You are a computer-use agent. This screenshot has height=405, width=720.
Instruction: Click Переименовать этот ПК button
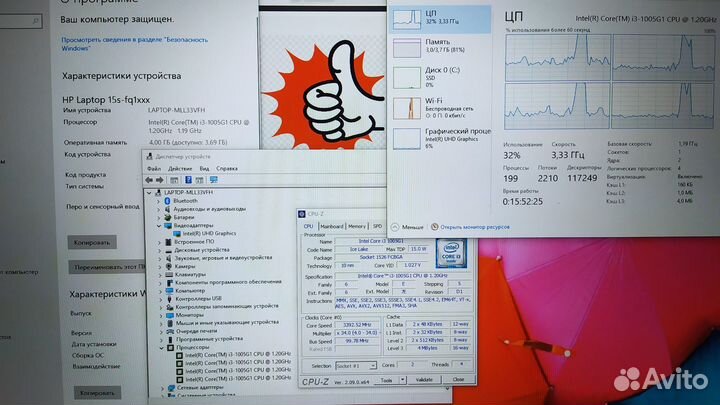pyautogui.click(x=108, y=267)
